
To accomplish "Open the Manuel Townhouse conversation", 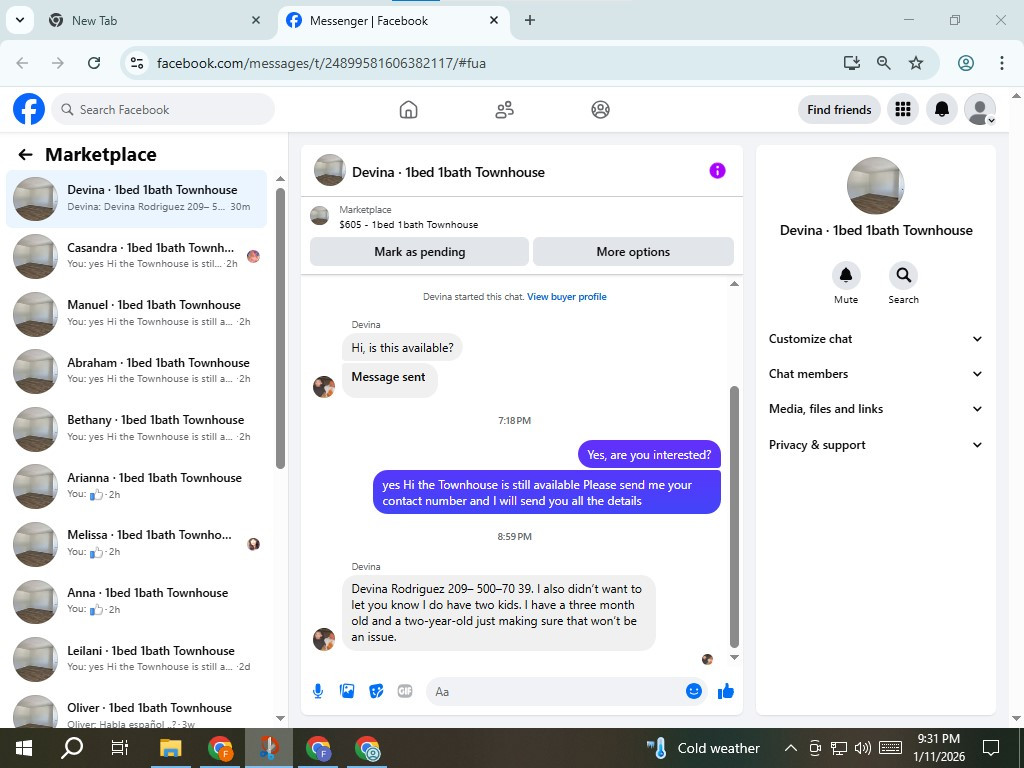I will (136, 313).
